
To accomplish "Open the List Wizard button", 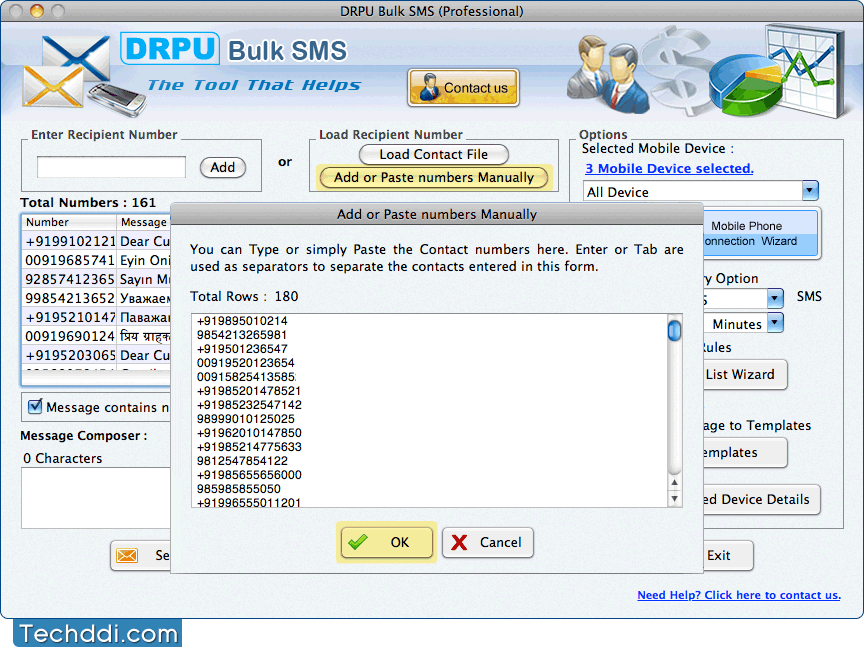I will coord(745,375).
